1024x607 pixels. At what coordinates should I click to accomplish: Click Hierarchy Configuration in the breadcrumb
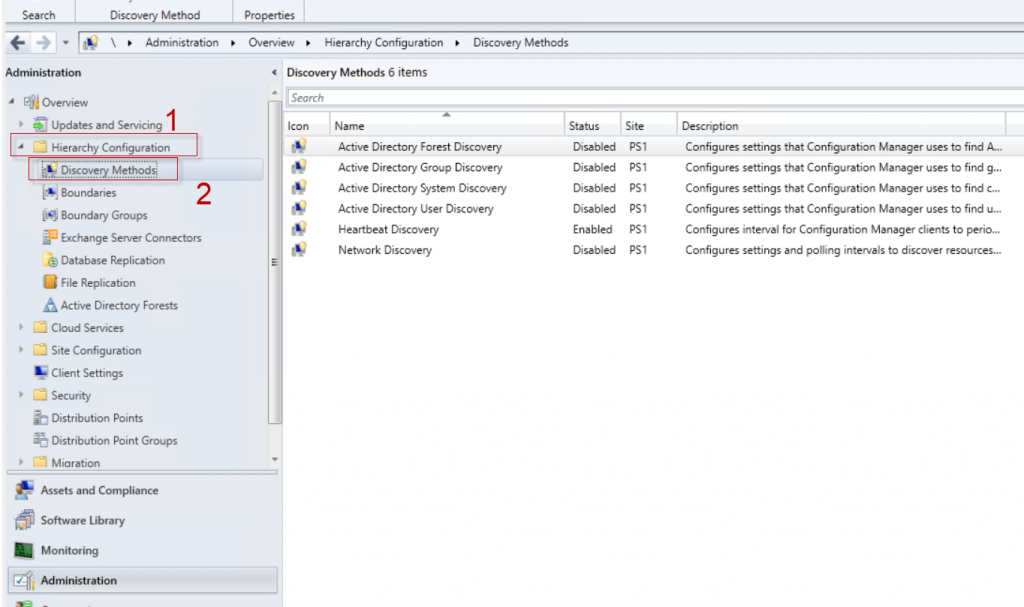tap(383, 42)
